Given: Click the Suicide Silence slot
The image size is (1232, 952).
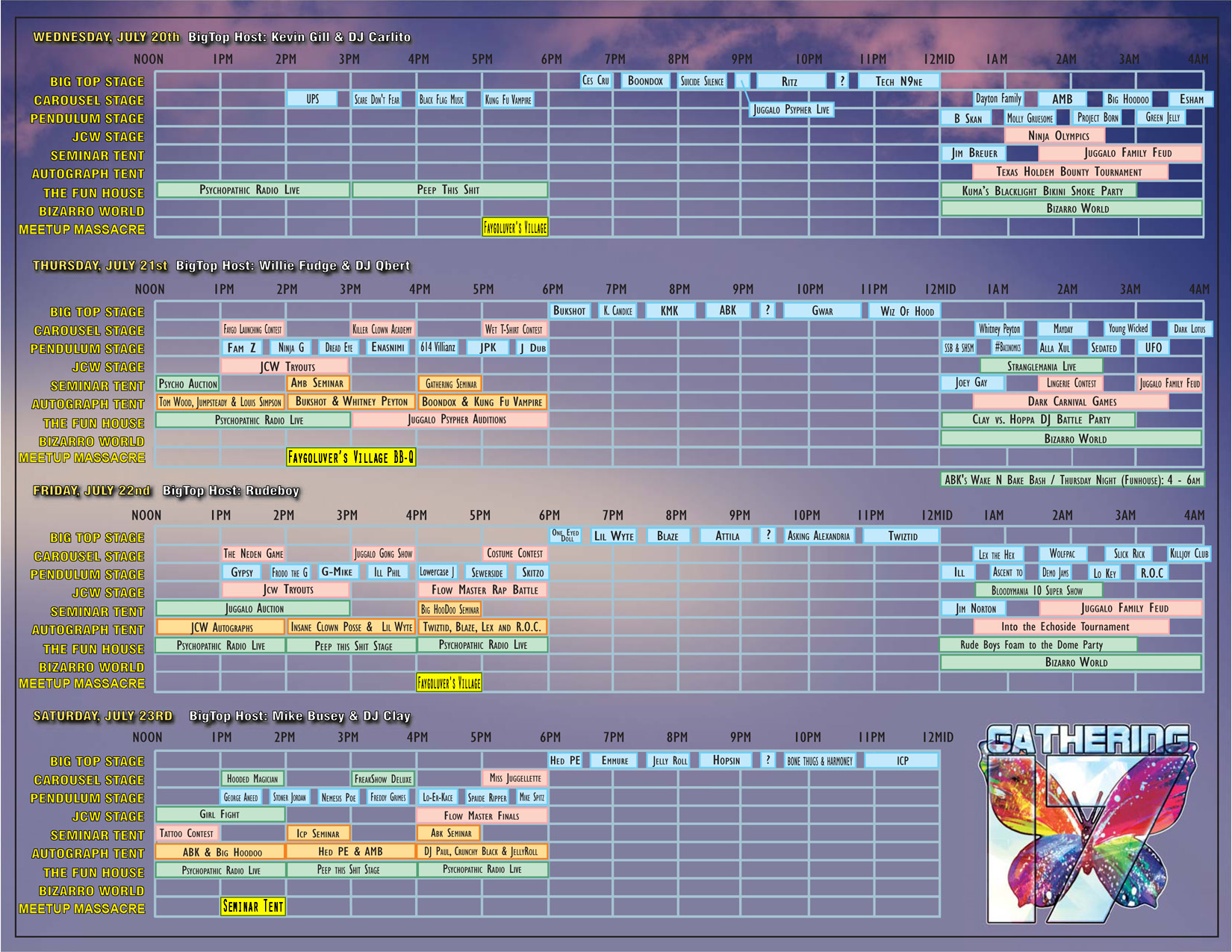Looking at the screenshot, I should [x=702, y=81].
